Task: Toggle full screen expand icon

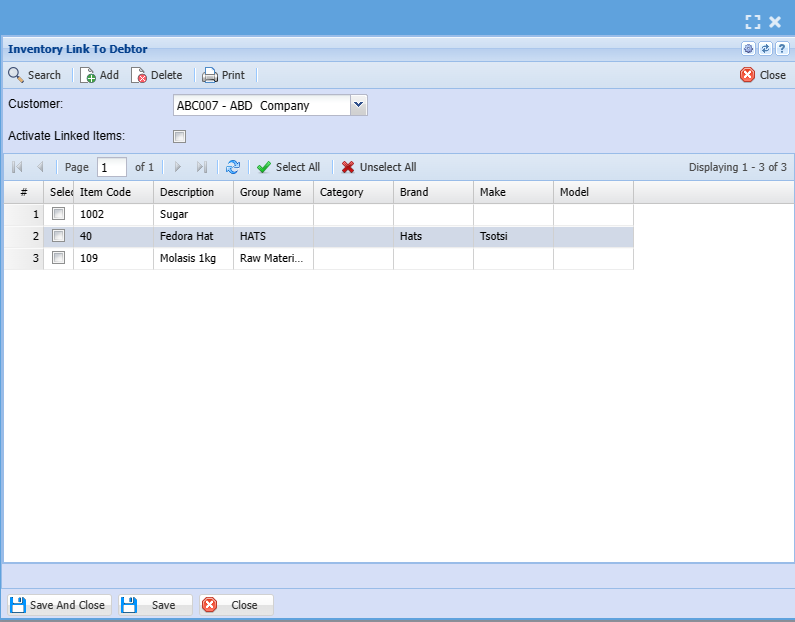Action: 753,21
